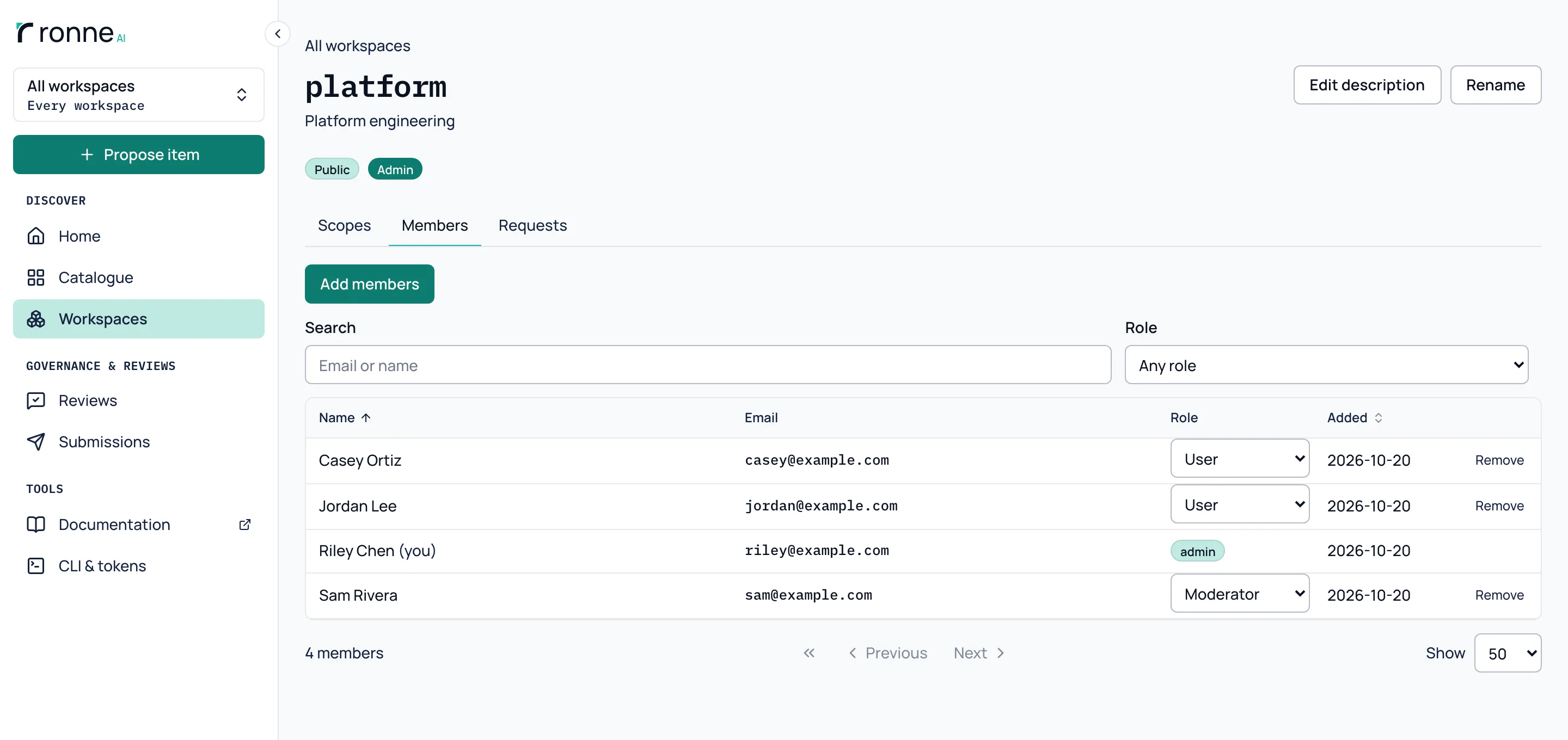Click the Rename button
This screenshot has width=1568, height=740.
pyautogui.click(x=1495, y=85)
